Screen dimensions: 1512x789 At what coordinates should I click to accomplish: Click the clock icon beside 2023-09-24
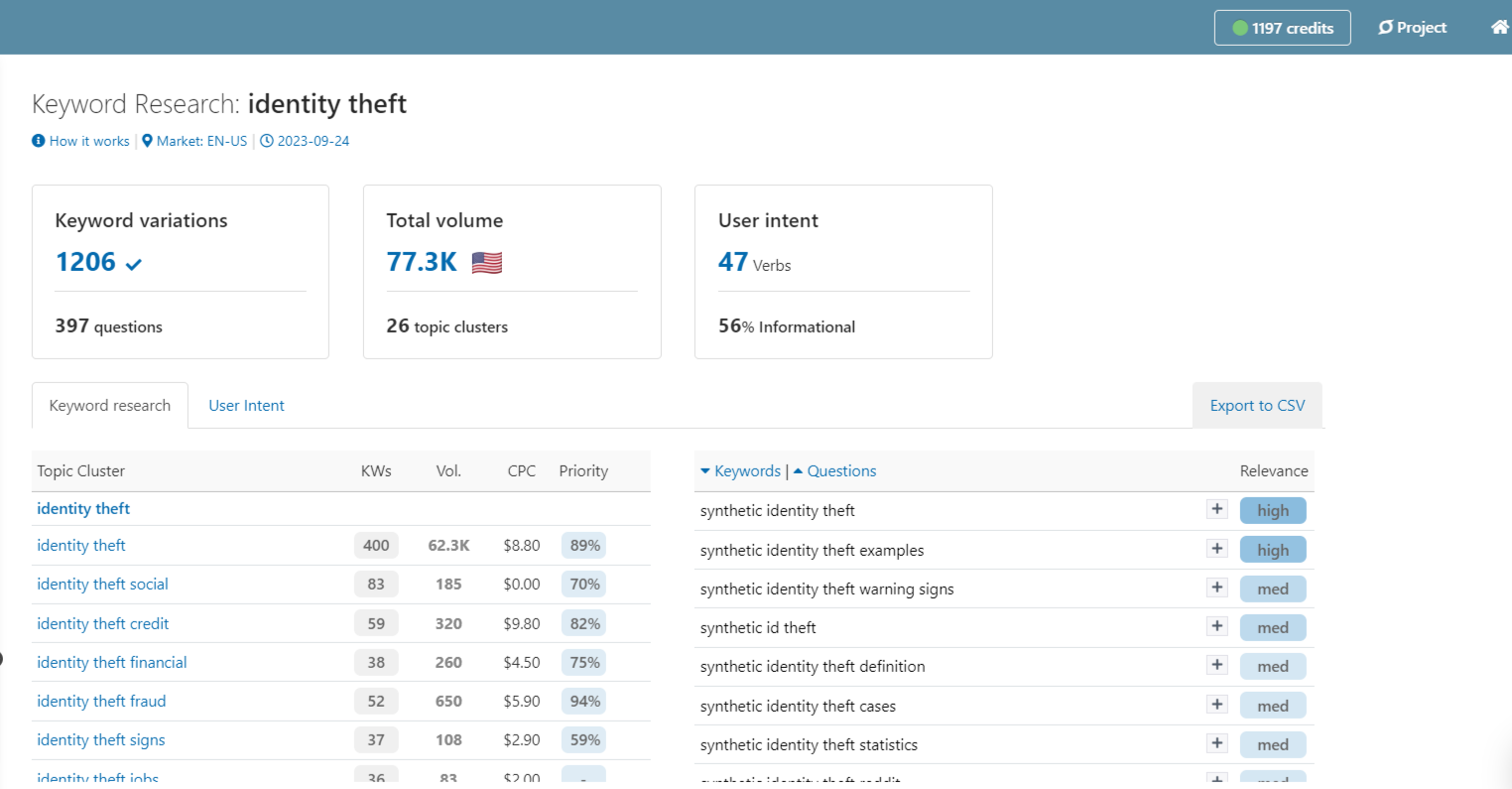pos(266,141)
